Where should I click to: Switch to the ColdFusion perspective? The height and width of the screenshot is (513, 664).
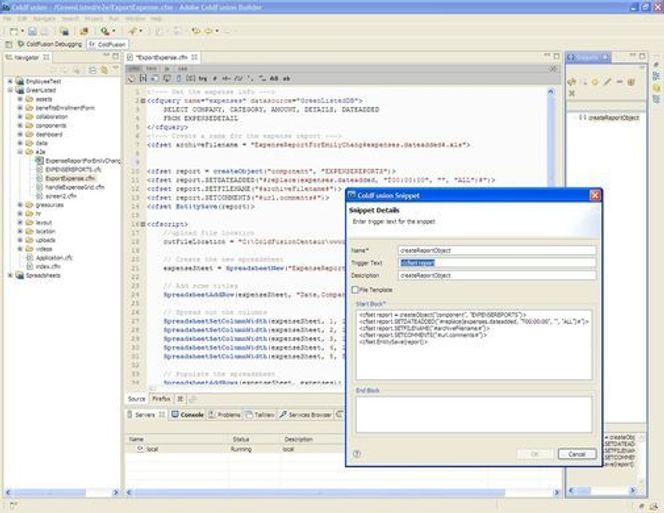point(107,44)
